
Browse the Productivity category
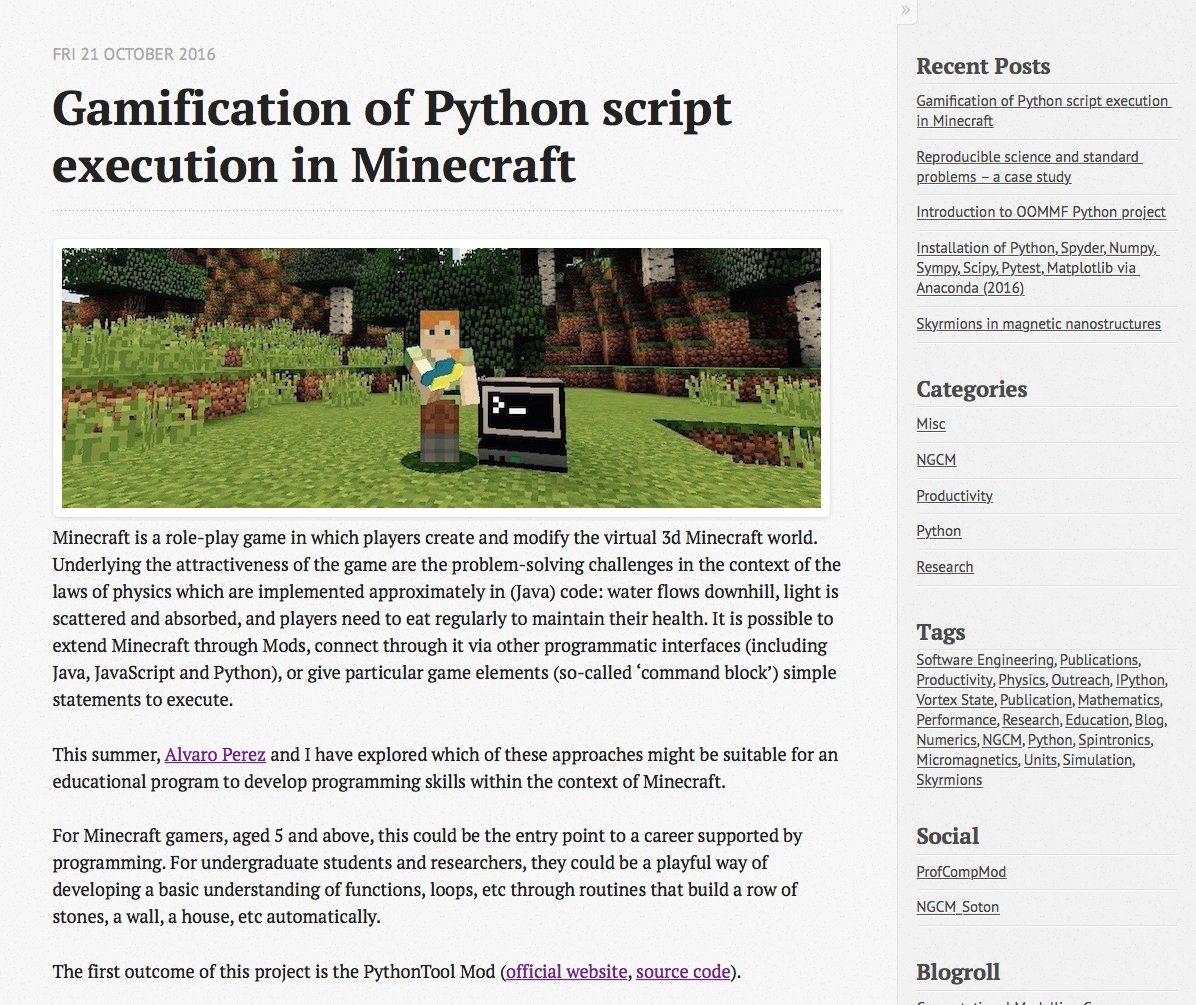954,496
